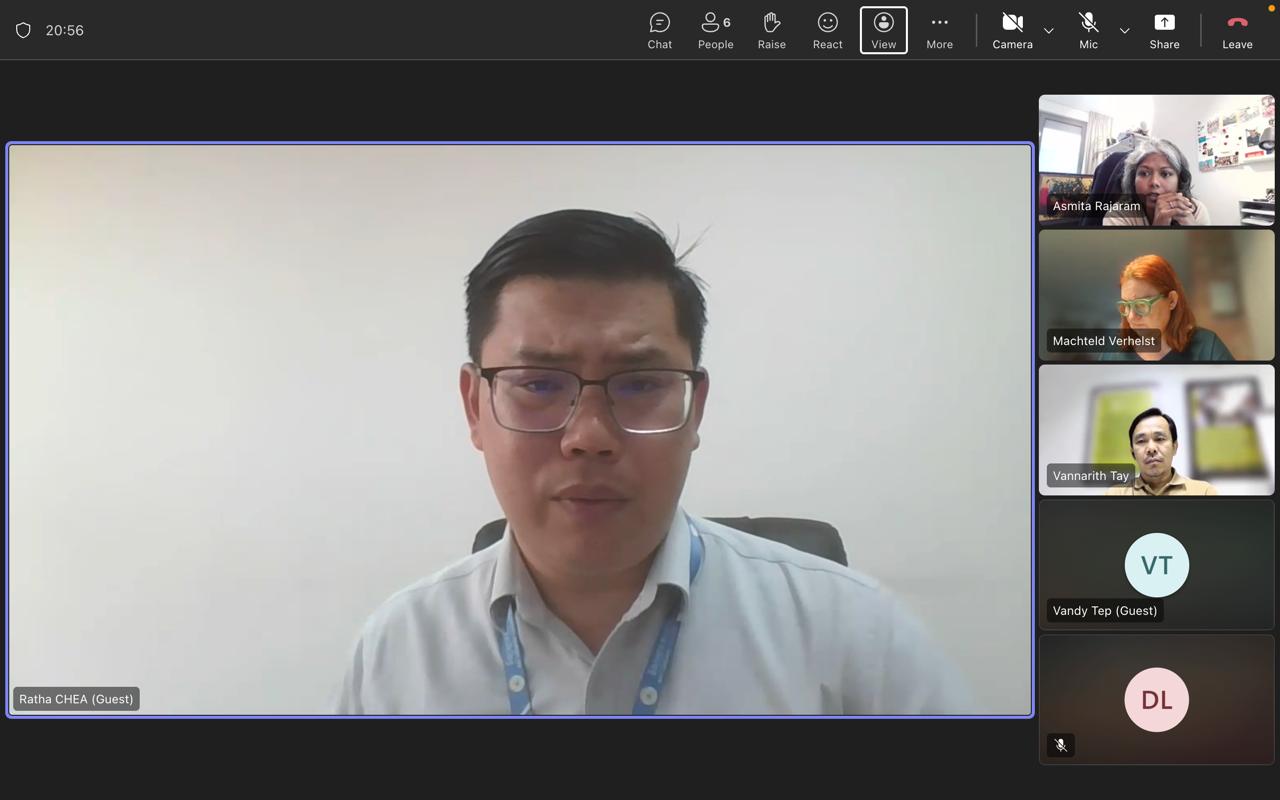Open the Chat panel
The height and width of the screenshot is (800, 1280).
[x=659, y=30]
